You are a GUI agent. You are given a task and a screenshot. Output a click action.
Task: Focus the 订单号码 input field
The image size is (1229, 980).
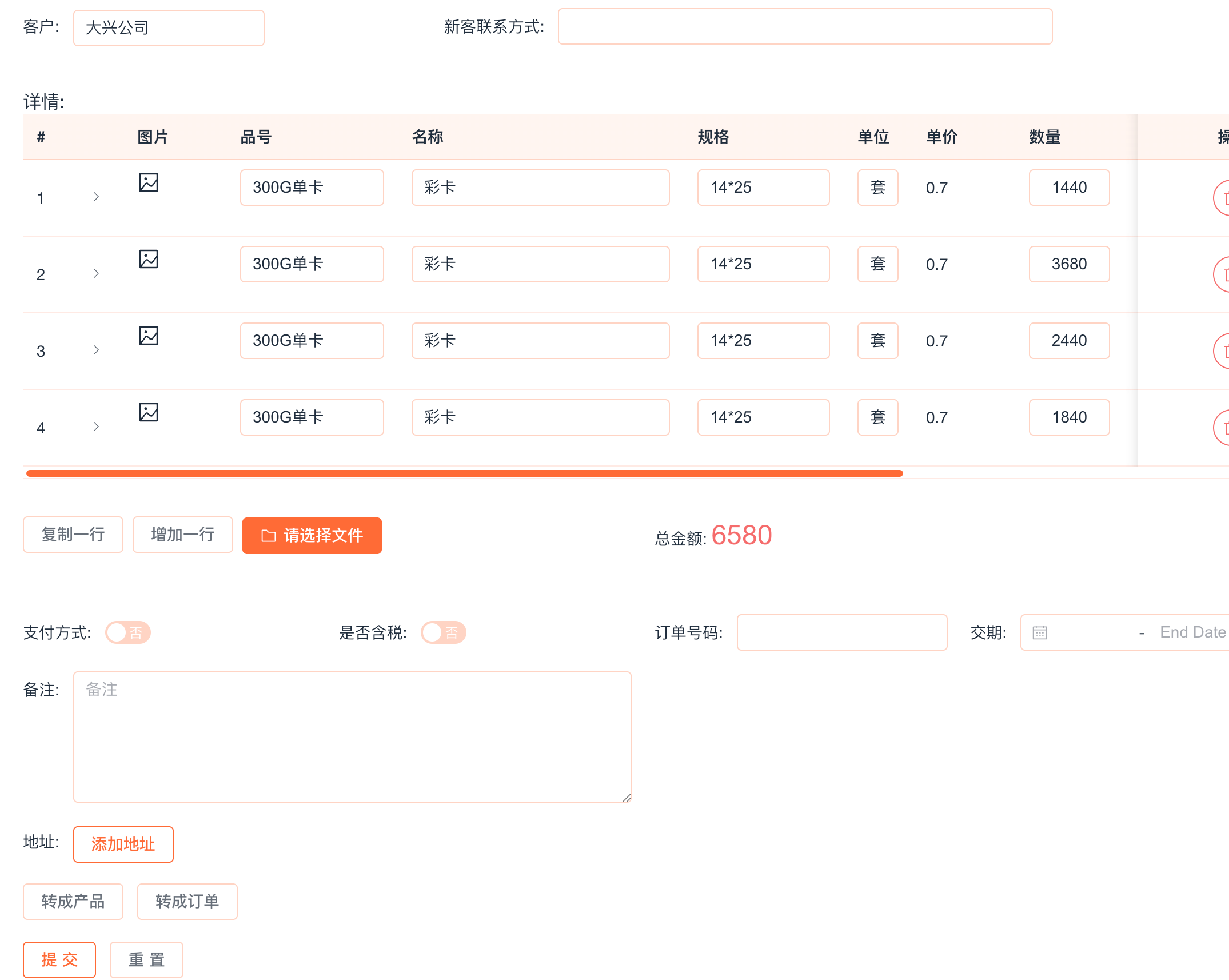(841, 632)
